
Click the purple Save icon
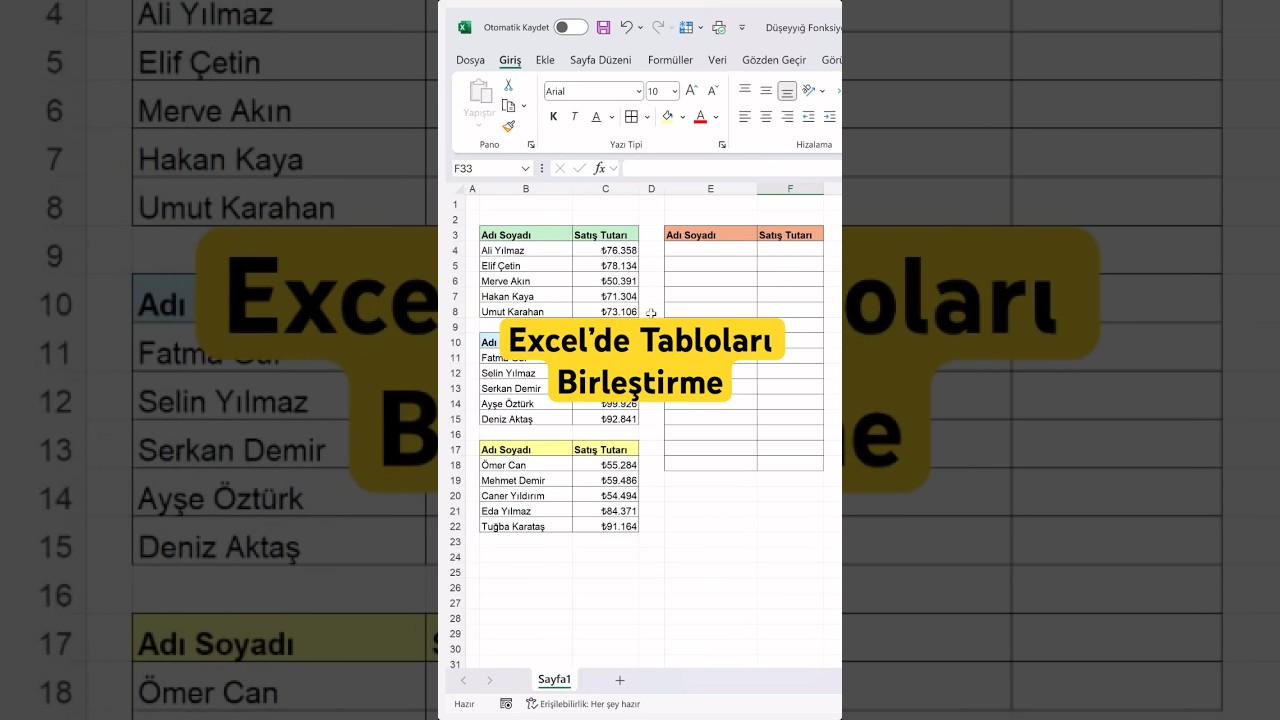point(603,27)
